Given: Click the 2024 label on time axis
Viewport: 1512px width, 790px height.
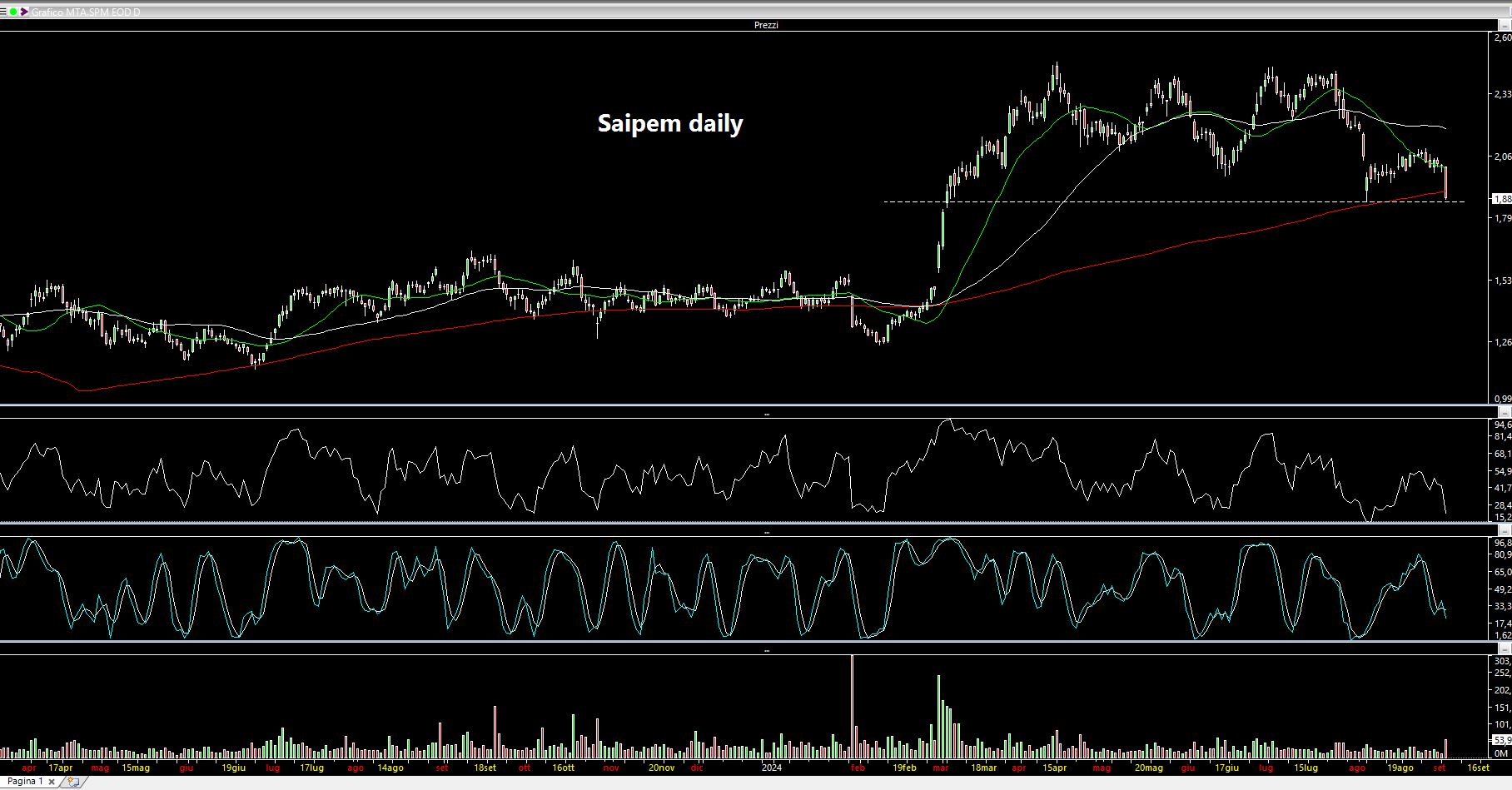Looking at the screenshot, I should 772,768.
